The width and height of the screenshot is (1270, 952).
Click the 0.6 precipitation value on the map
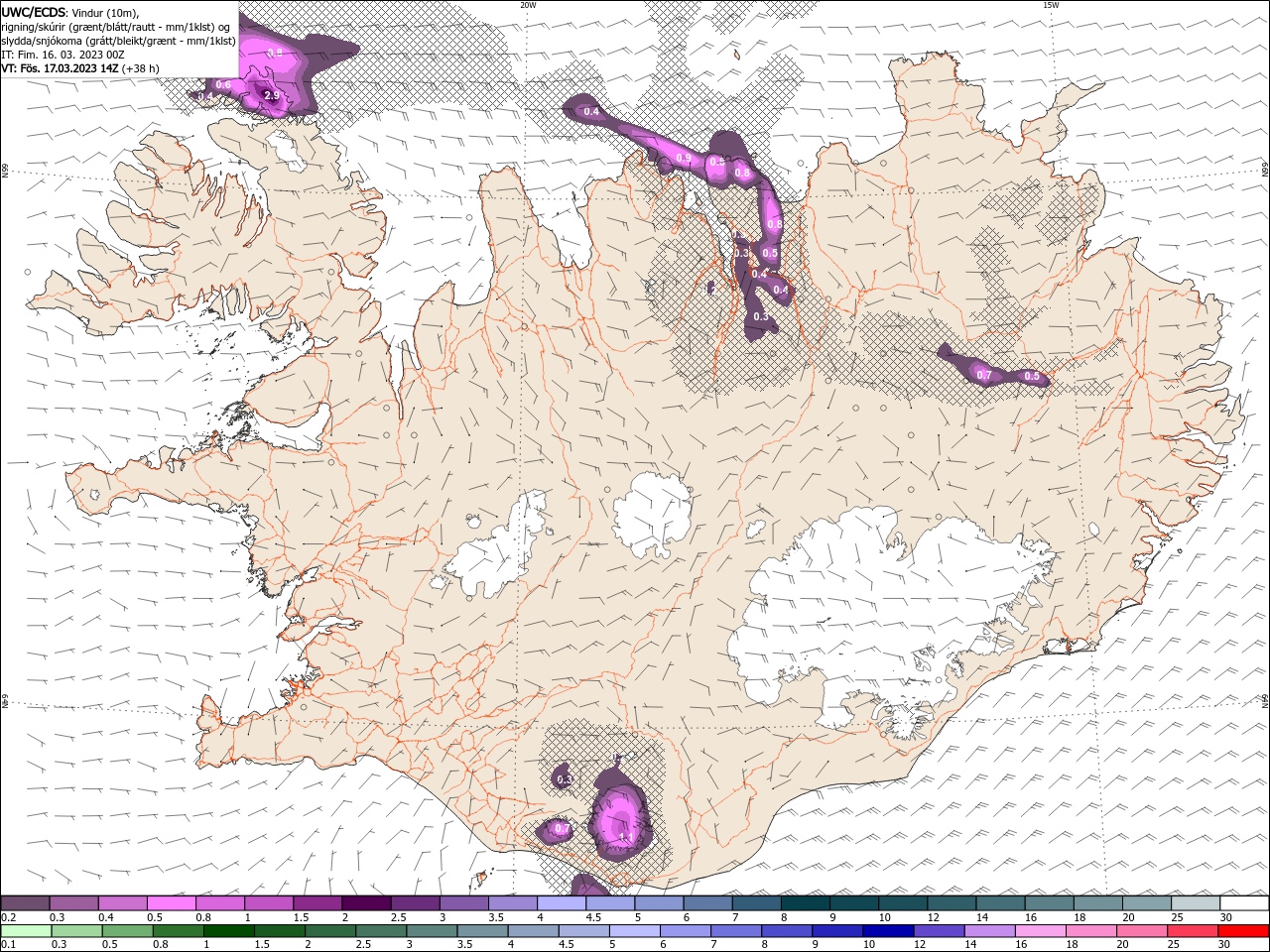[x=223, y=84]
